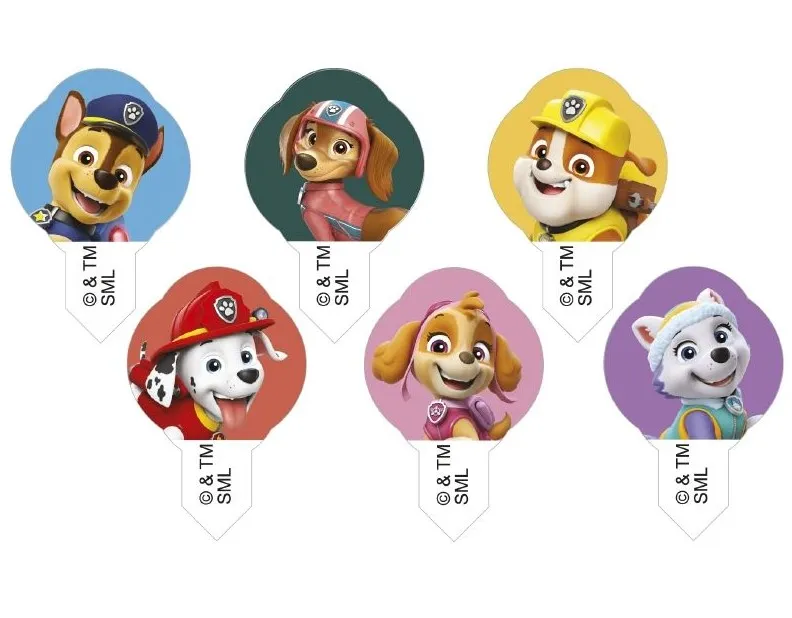This screenshot has height=618, width=792.
Task: Click the pink helmet's paw shield emblem
Action: (x=333, y=109)
